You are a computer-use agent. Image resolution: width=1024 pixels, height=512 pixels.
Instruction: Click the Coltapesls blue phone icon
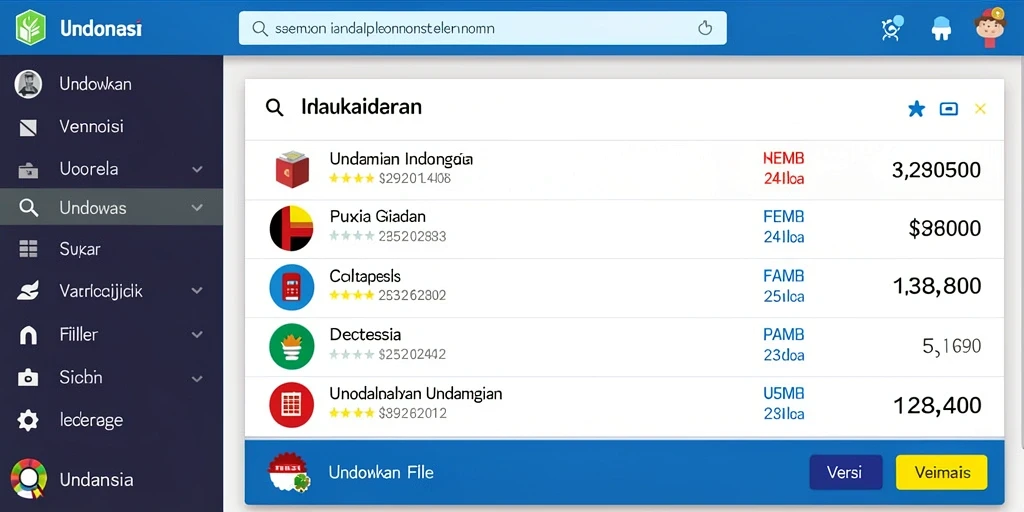coord(291,287)
